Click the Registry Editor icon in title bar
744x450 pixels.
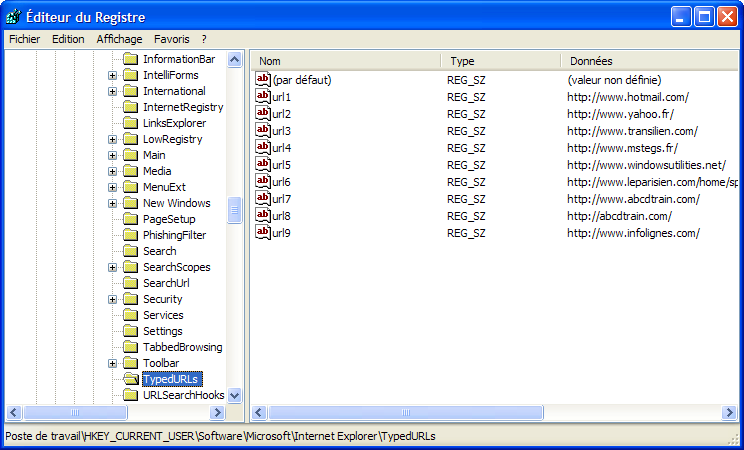(x=14, y=18)
